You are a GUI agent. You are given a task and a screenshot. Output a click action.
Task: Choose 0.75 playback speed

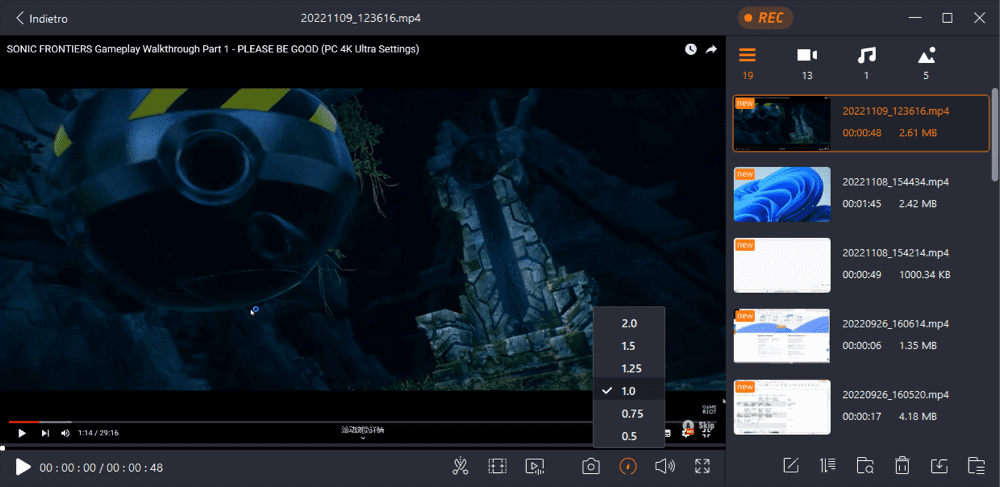629,414
